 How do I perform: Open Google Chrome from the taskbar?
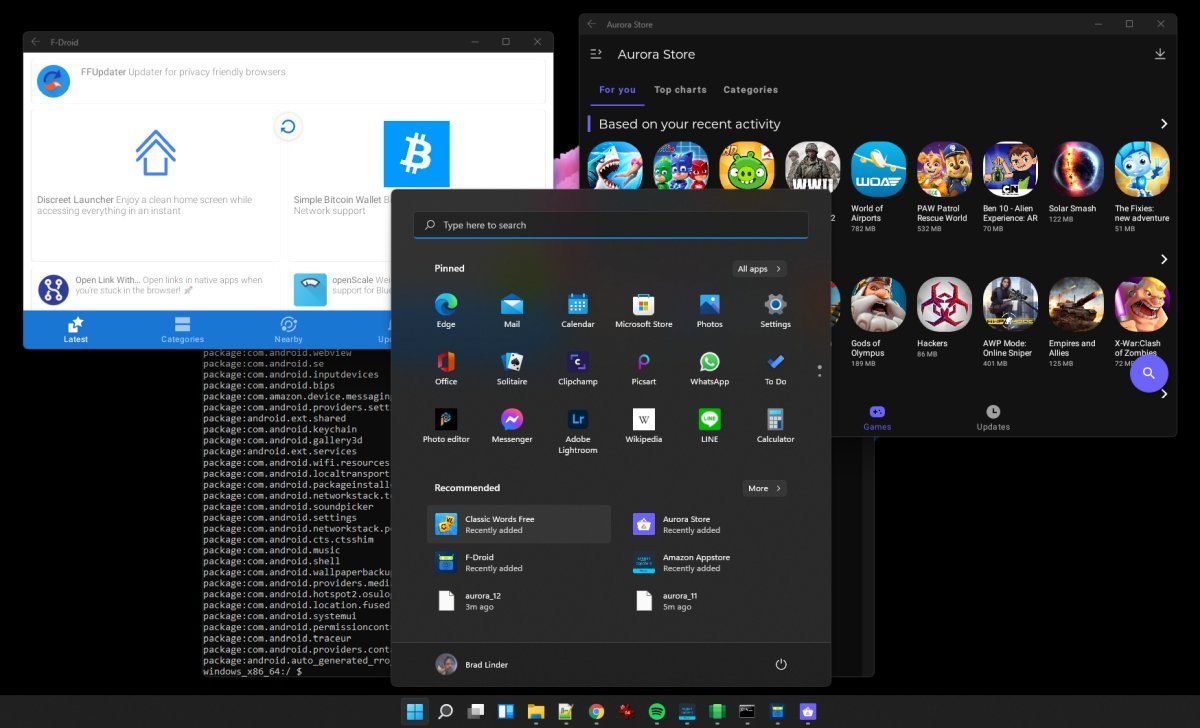click(x=596, y=711)
